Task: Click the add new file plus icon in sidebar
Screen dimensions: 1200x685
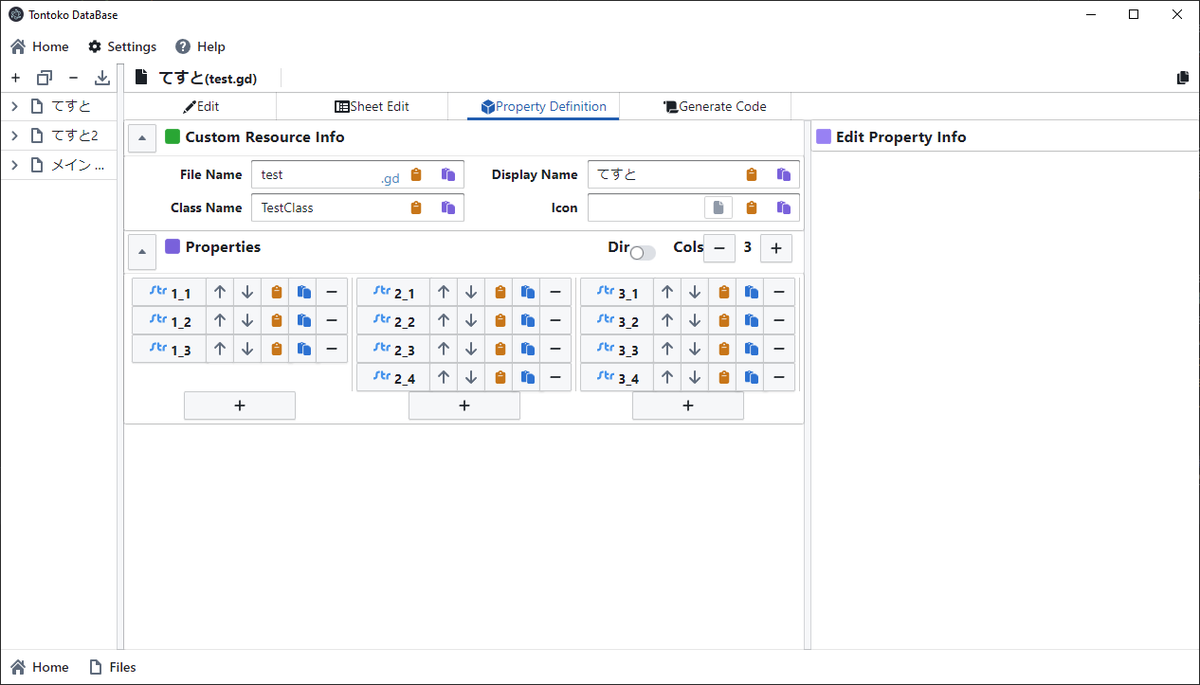Action: point(15,78)
